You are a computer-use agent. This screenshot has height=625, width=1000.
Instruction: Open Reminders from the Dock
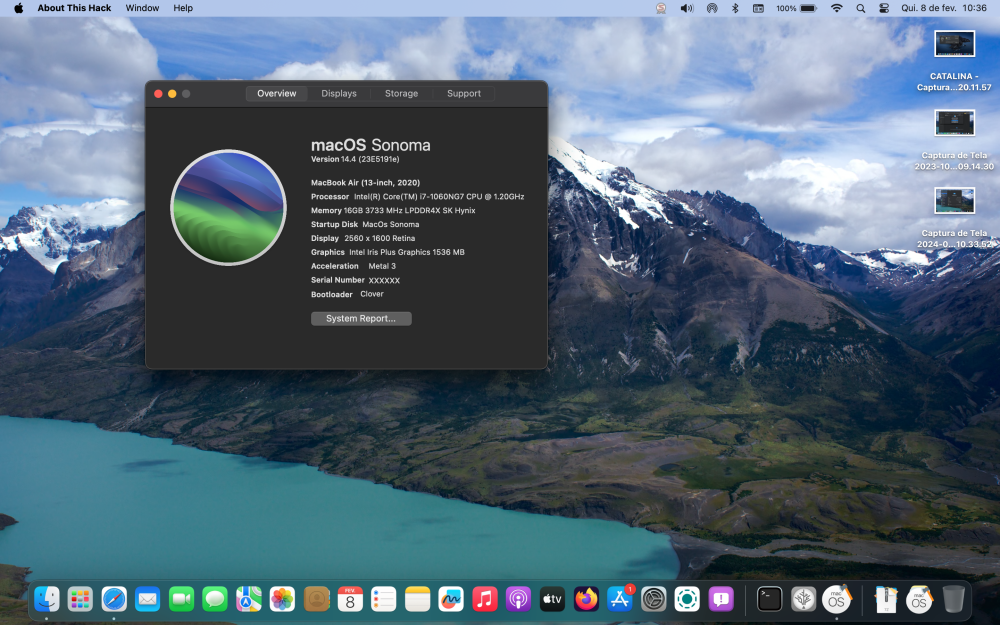click(383, 599)
